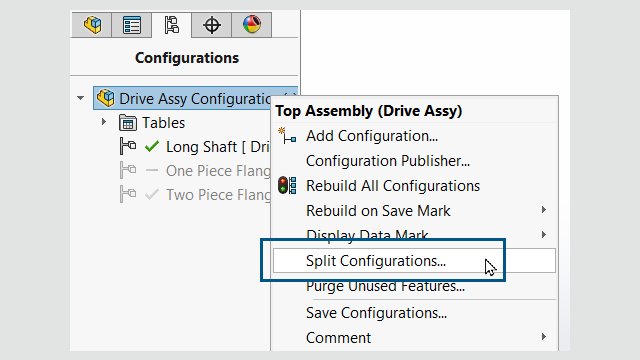Open the DimXpertManager crosshair tab
Viewport: 640px width, 360px height.
click(x=211, y=25)
